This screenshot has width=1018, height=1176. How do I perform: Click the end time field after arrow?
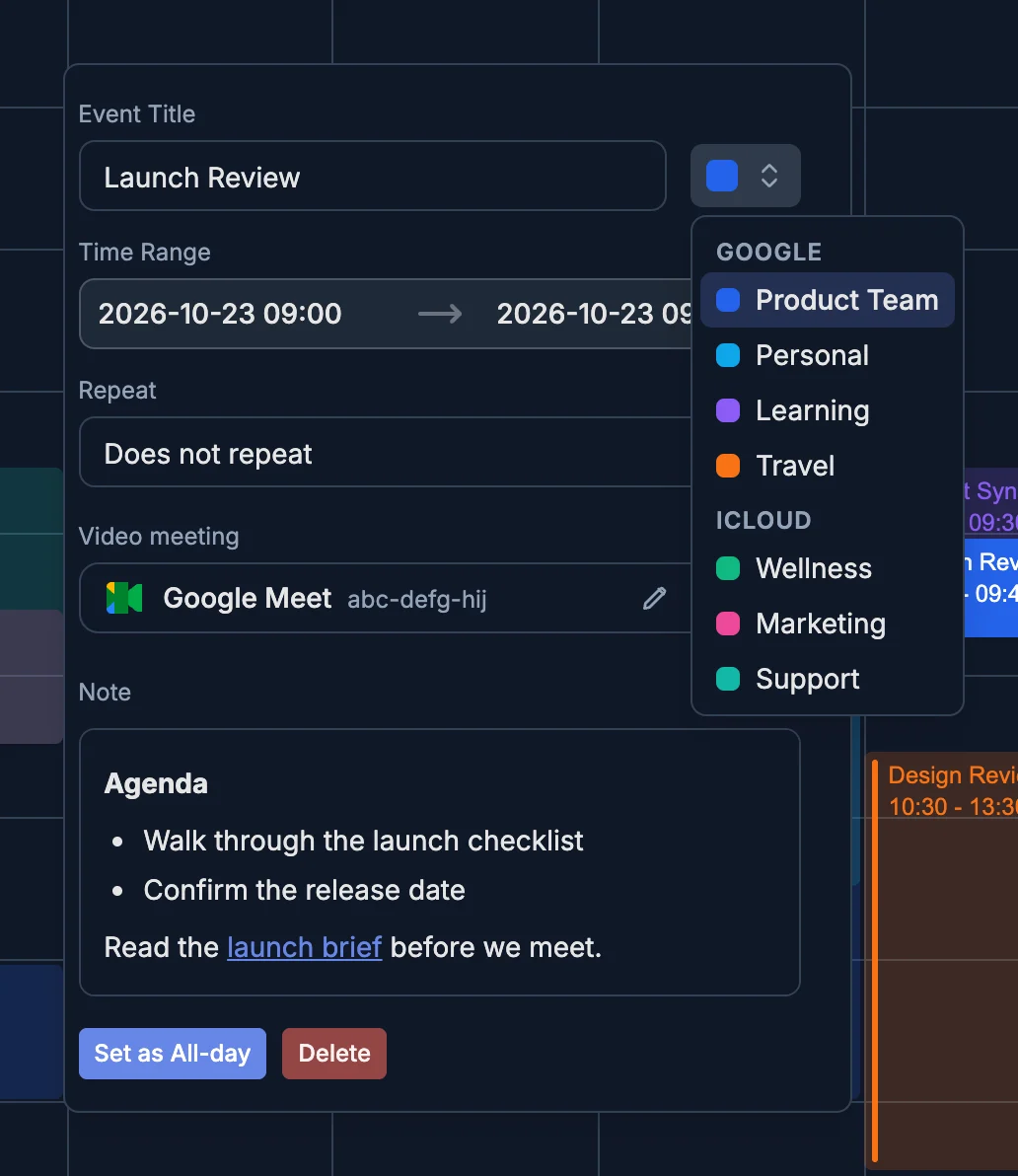(x=594, y=314)
